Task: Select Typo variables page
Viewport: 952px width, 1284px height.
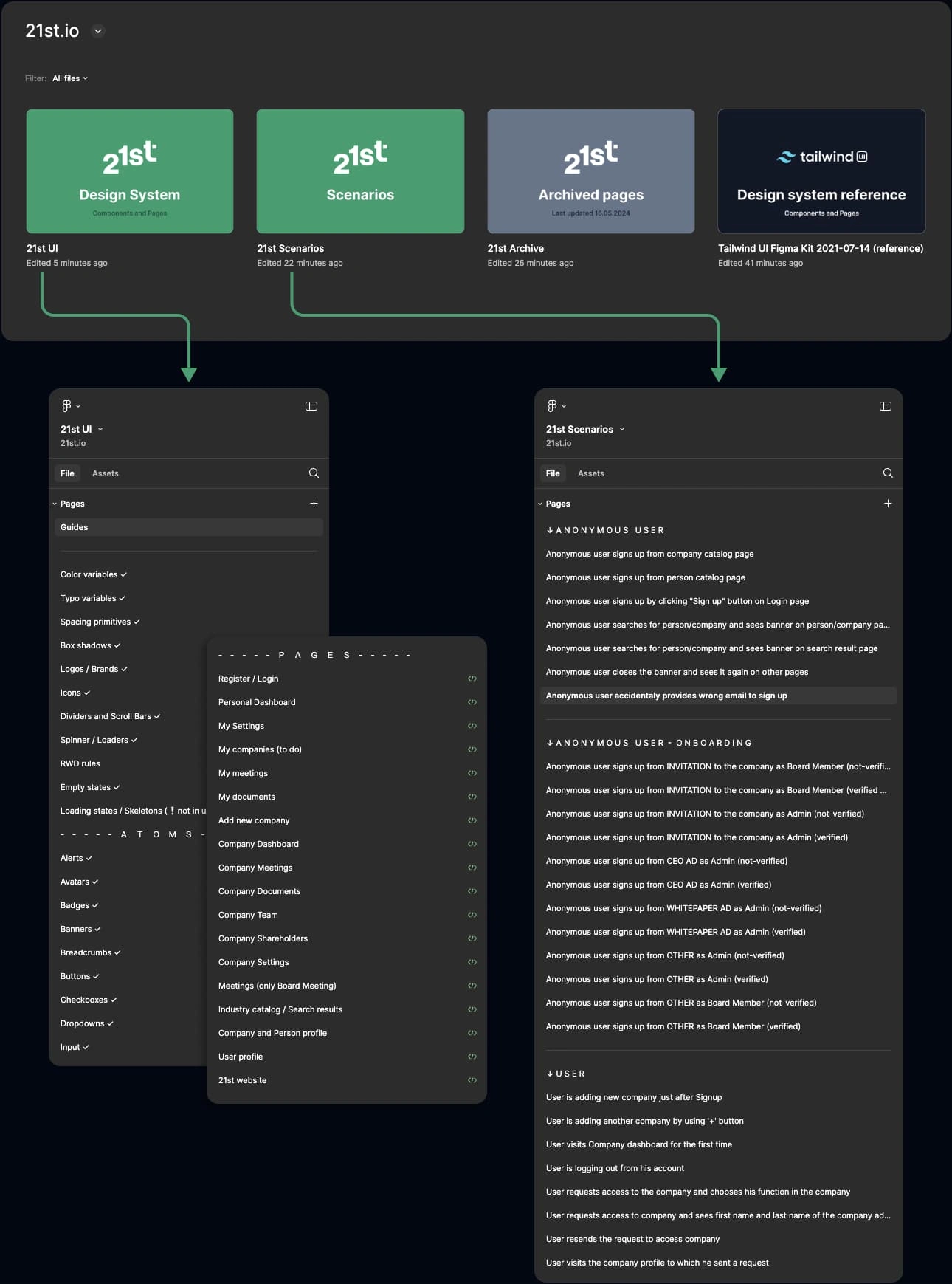Action: click(x=92, y=598)
